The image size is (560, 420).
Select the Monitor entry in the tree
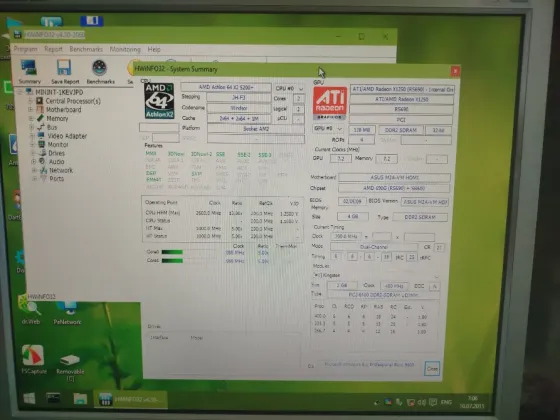point(58,144)
